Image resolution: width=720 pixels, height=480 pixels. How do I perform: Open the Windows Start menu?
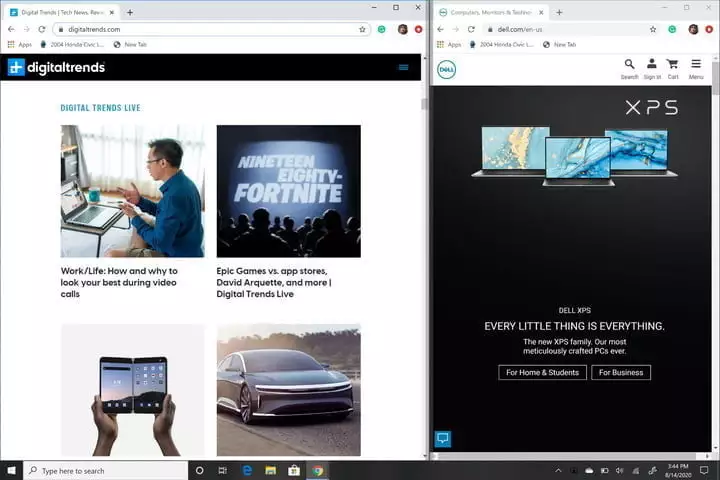11,470
